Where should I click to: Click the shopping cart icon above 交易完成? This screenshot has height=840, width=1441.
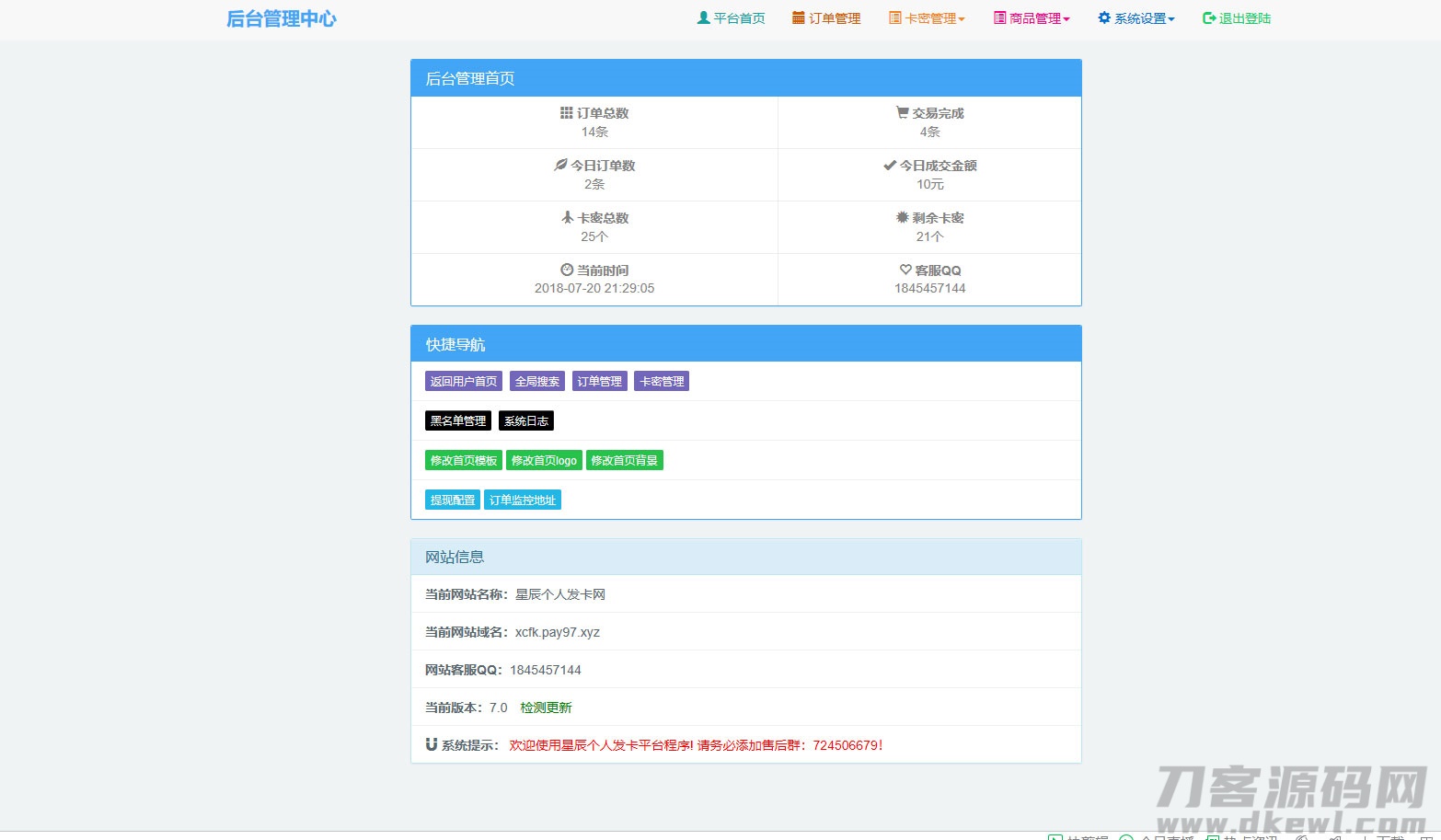click(x=902, y=112)
